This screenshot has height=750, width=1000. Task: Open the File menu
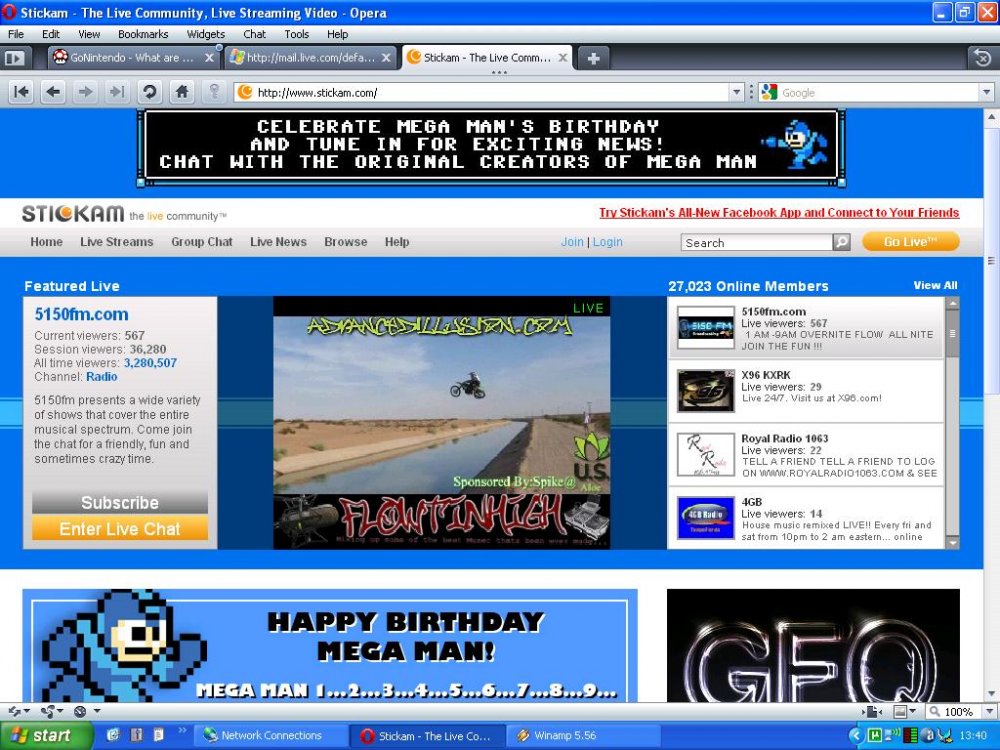coord(16,34)
